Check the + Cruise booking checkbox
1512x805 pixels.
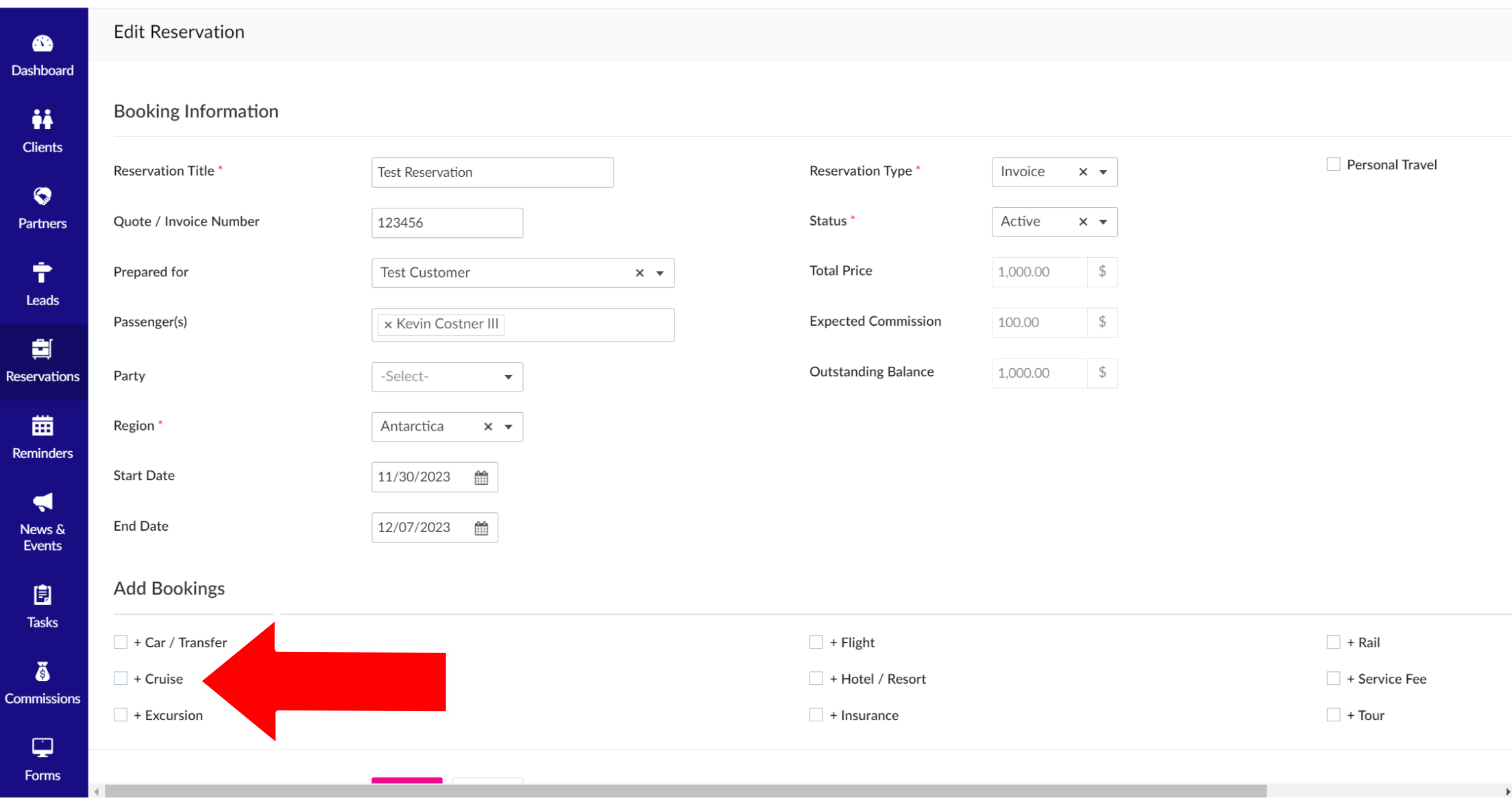[121, 679]
